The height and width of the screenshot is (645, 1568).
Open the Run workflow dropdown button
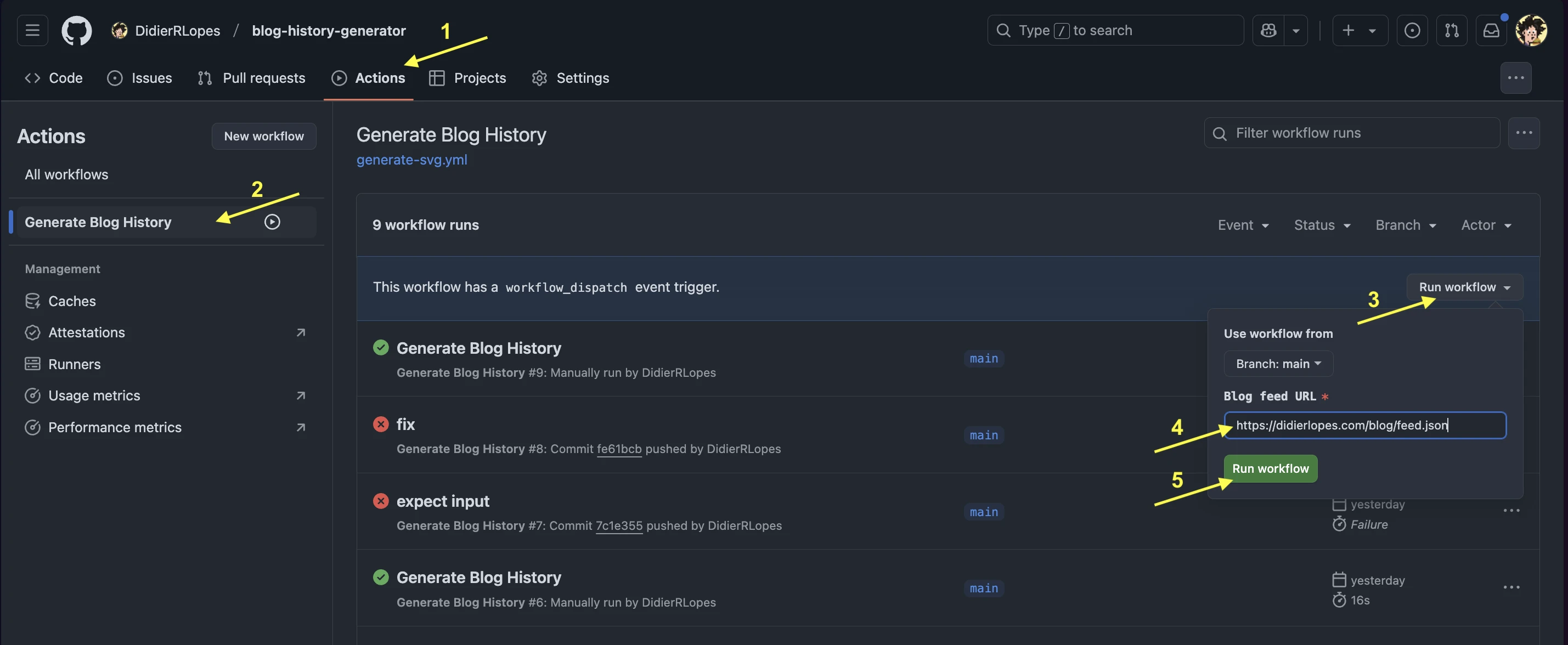coord(1464,287)
